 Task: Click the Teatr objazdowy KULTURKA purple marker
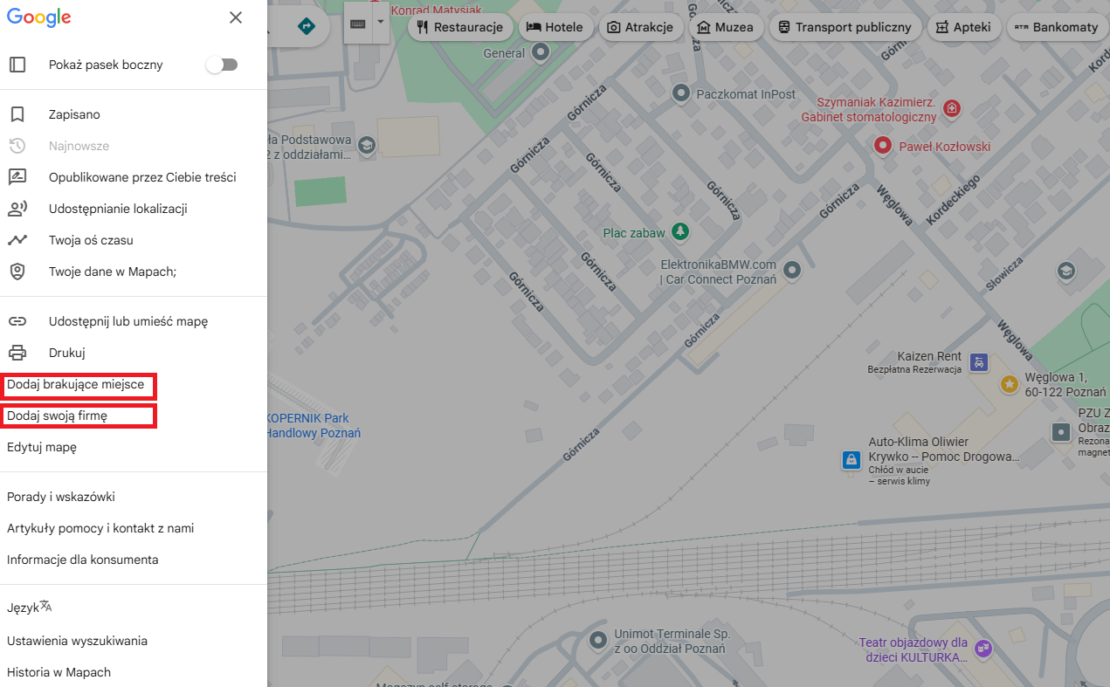point(982,649)
